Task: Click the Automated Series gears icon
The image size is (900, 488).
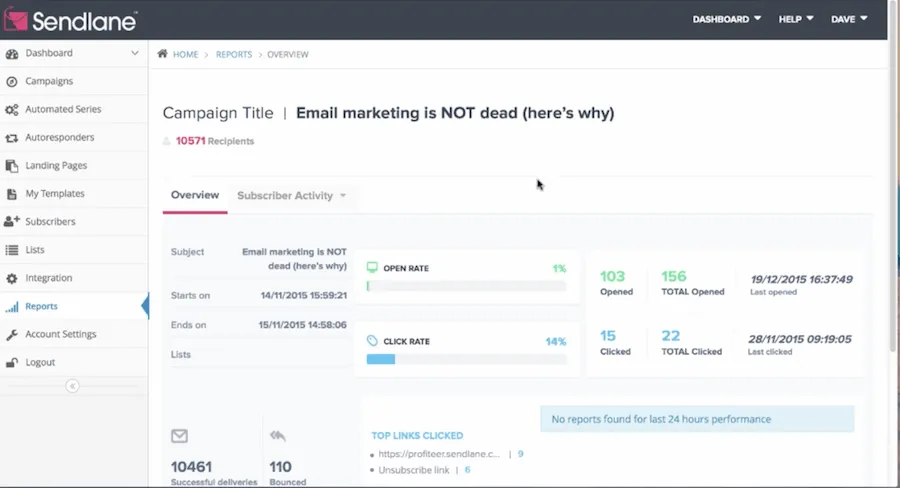Action: (x=11, y=110)
